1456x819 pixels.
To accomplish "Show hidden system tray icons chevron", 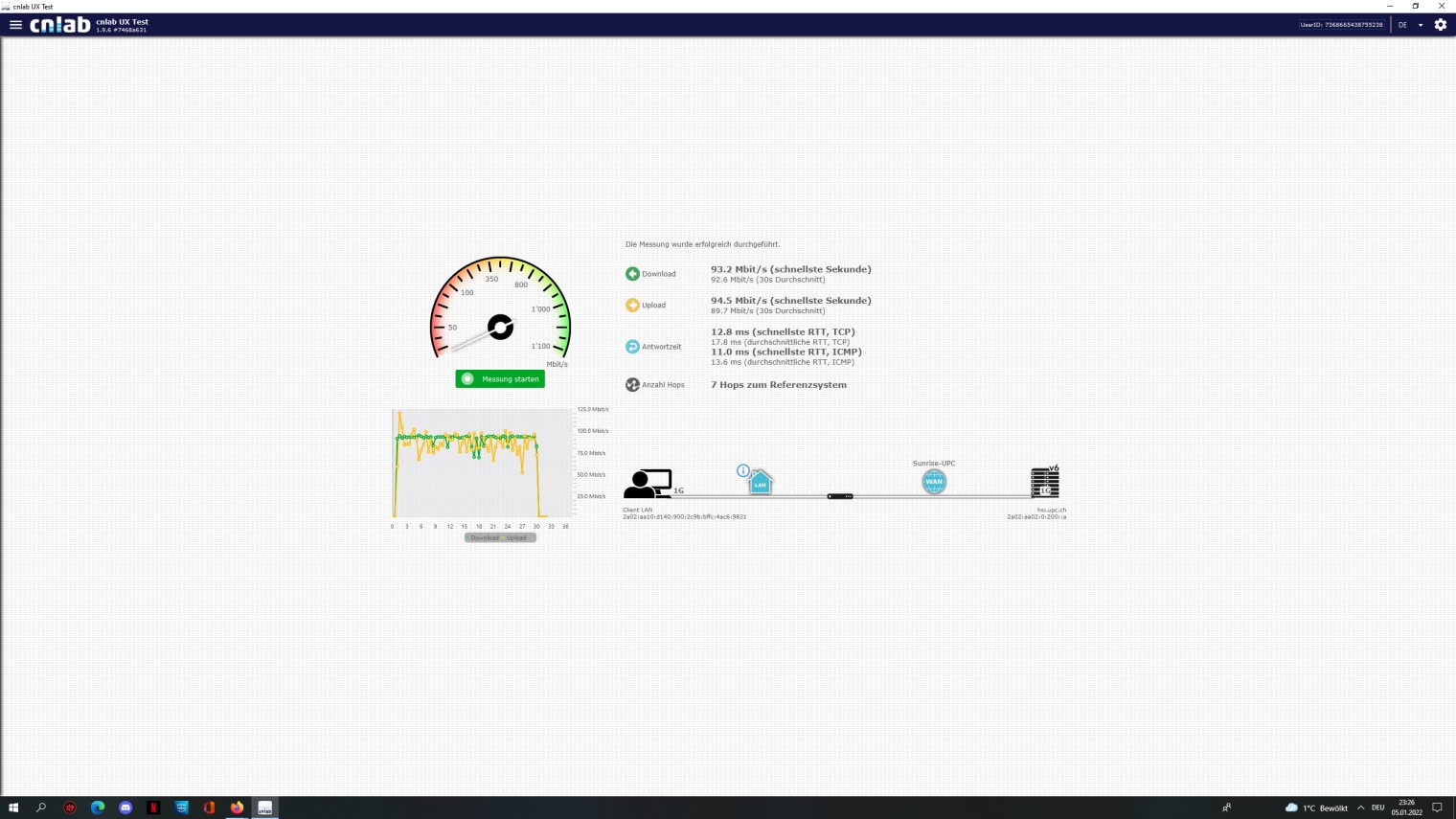I will click(1360, 808).
